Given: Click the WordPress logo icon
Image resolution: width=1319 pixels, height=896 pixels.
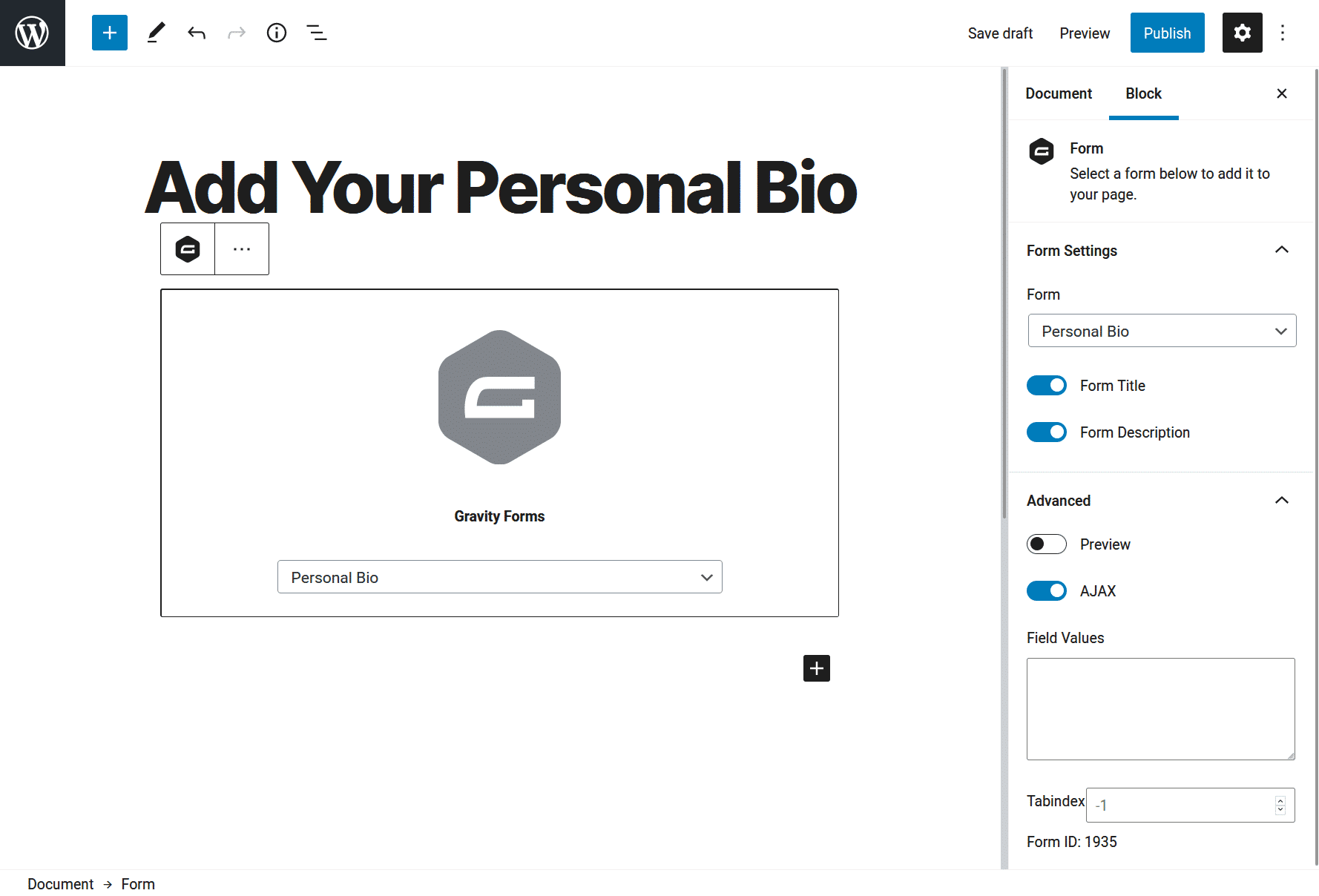Looking at the screenshot, I should (x=33, y=33).
